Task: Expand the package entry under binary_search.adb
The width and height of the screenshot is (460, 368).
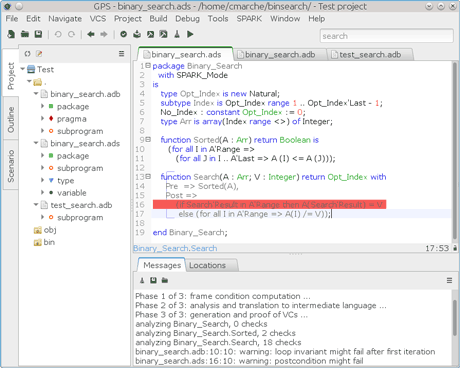Action: (x=42, y=106)
